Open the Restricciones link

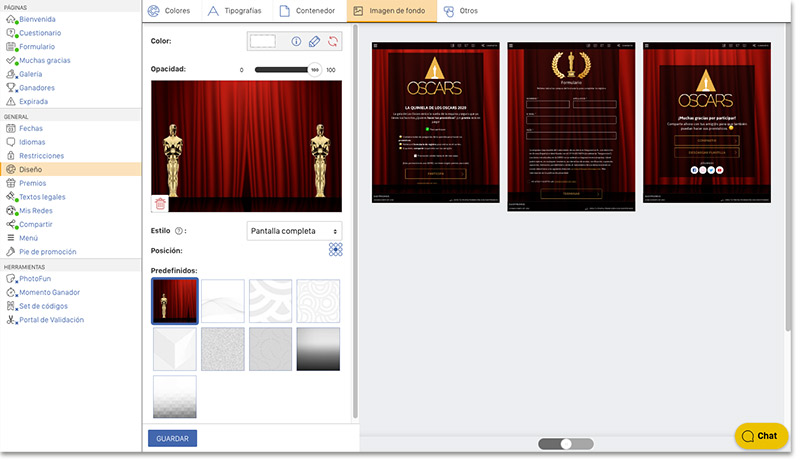click(41, 156)
